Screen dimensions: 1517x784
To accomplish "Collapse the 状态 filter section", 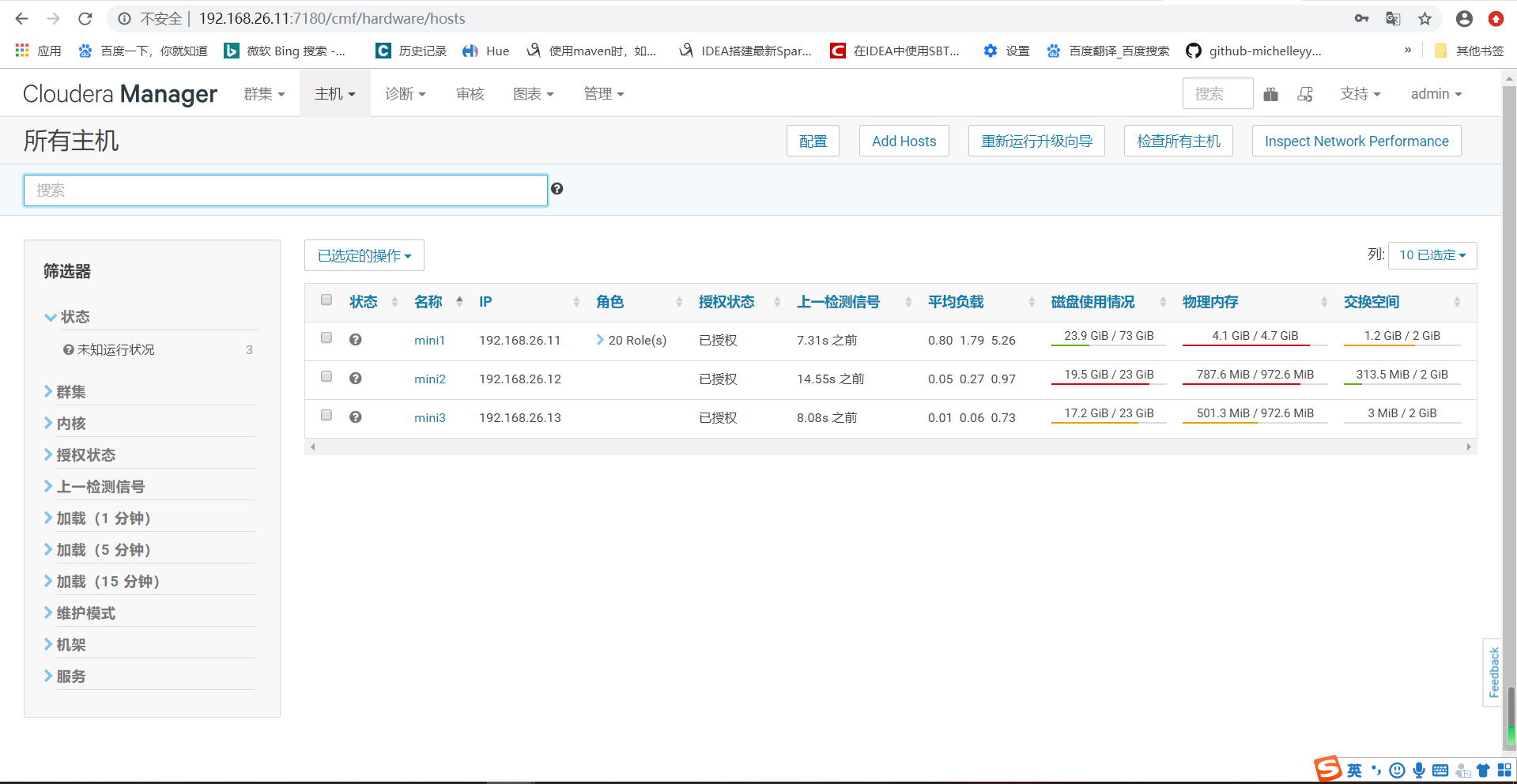I will click(67, 317).
